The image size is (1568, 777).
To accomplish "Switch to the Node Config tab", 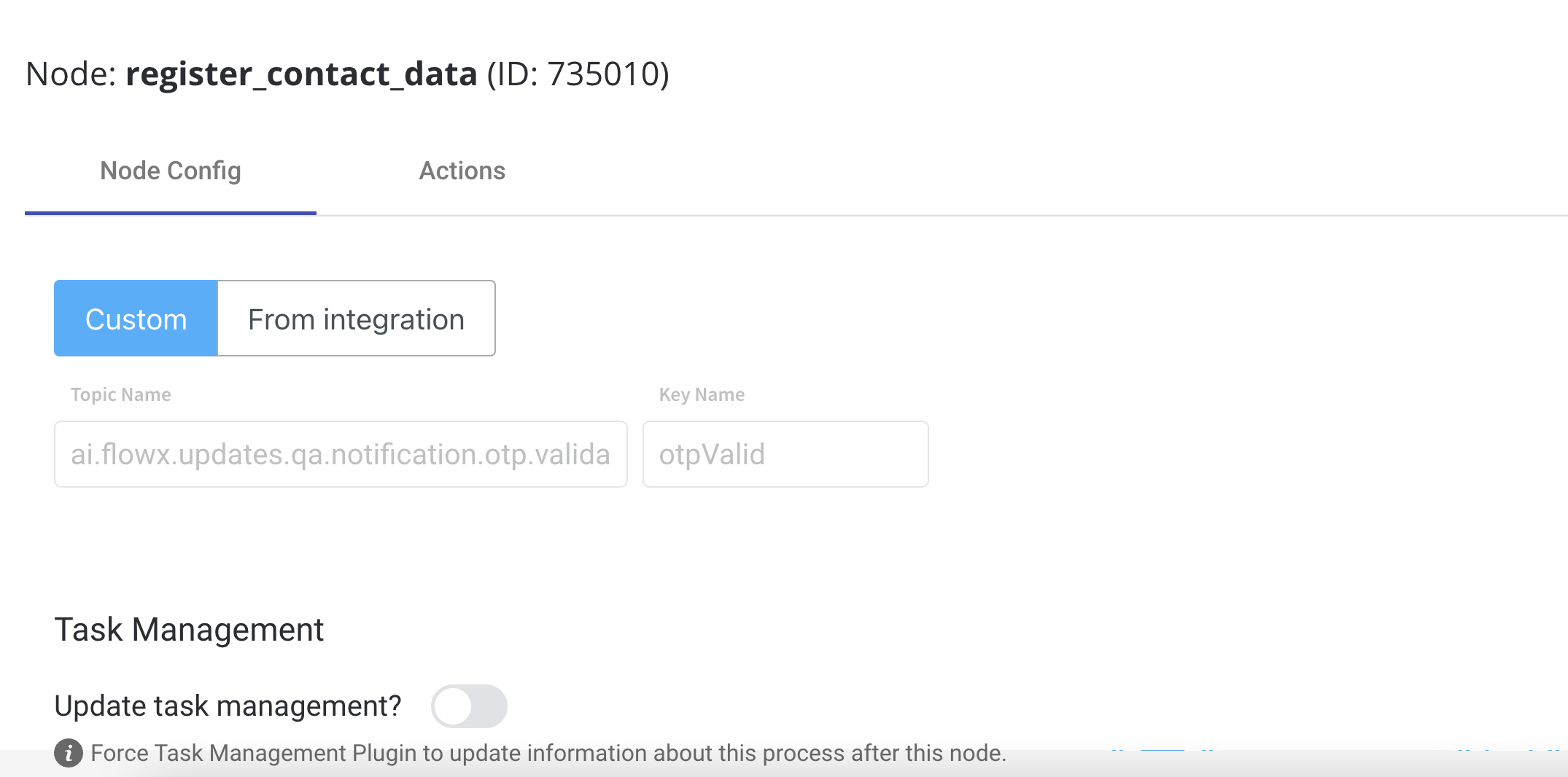I will (x=171, y=171).
